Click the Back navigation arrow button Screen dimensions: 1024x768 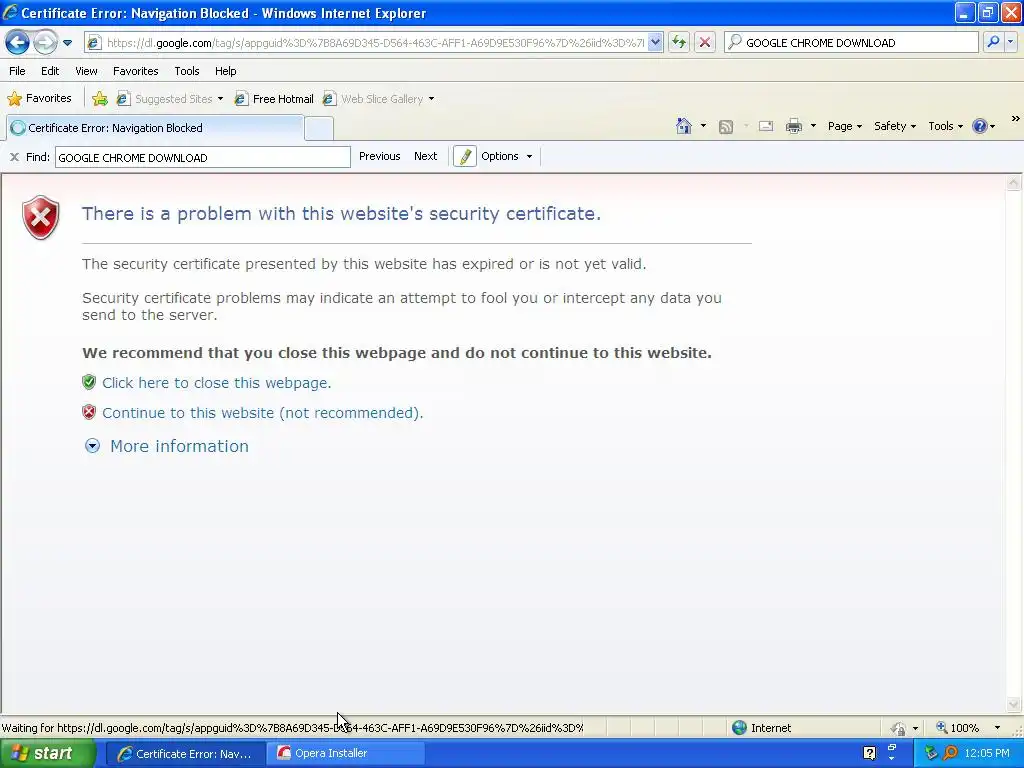pos(18,43)
